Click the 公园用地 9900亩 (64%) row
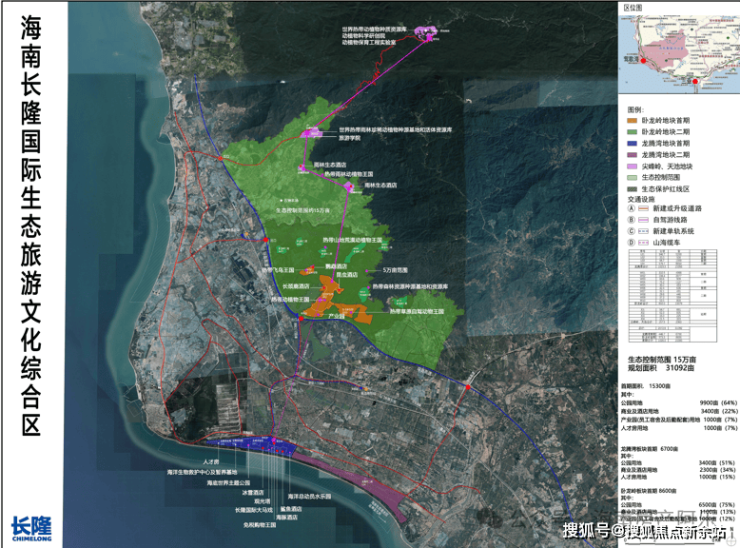The height and width of the screenshot is (548, 740). pyautogui.click(x=679, y=403)
